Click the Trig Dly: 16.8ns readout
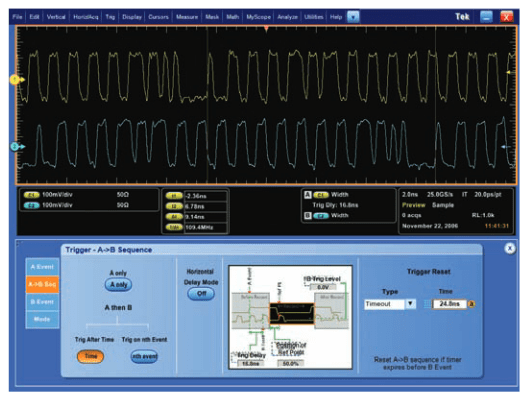Image resolution: width=525 pixels, height=396 pixels. point(335,205)
